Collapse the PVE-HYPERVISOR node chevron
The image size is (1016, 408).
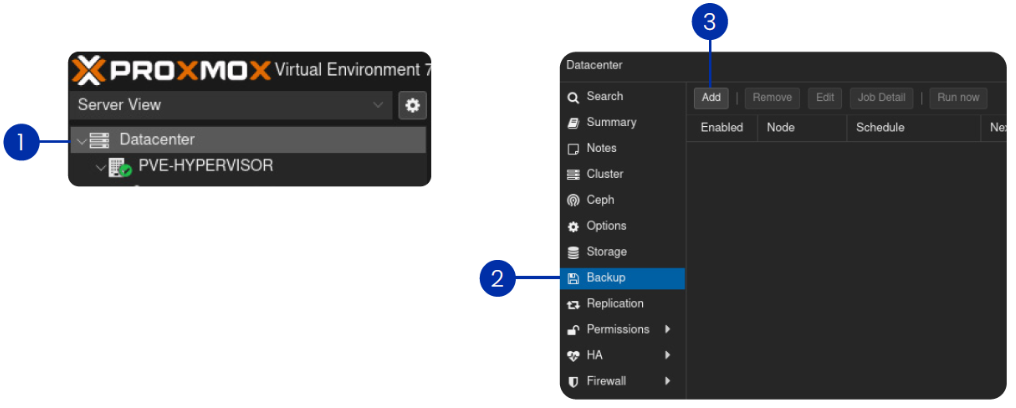(x=100, y=167)
